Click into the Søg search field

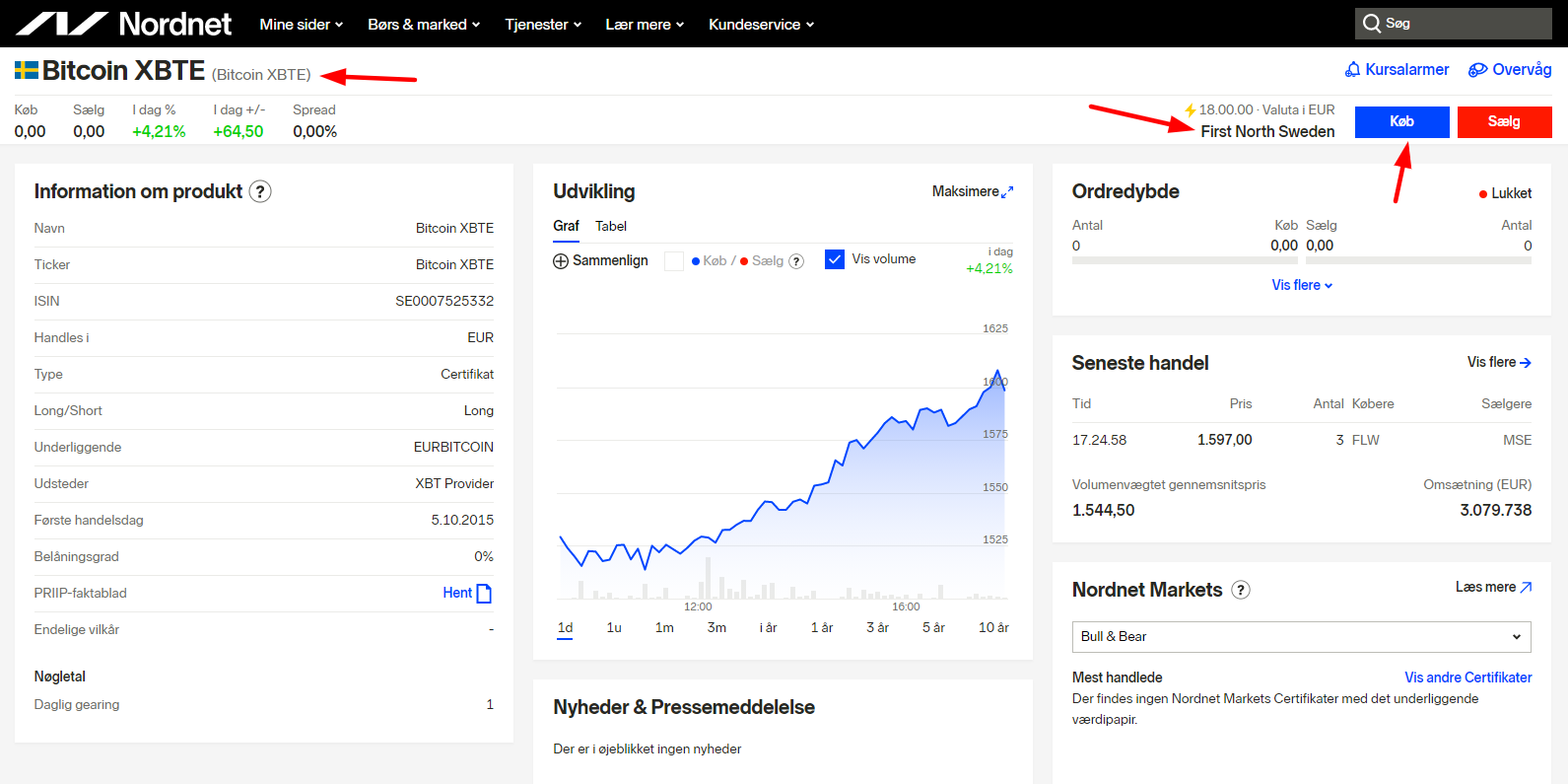tap(1454, 24)
